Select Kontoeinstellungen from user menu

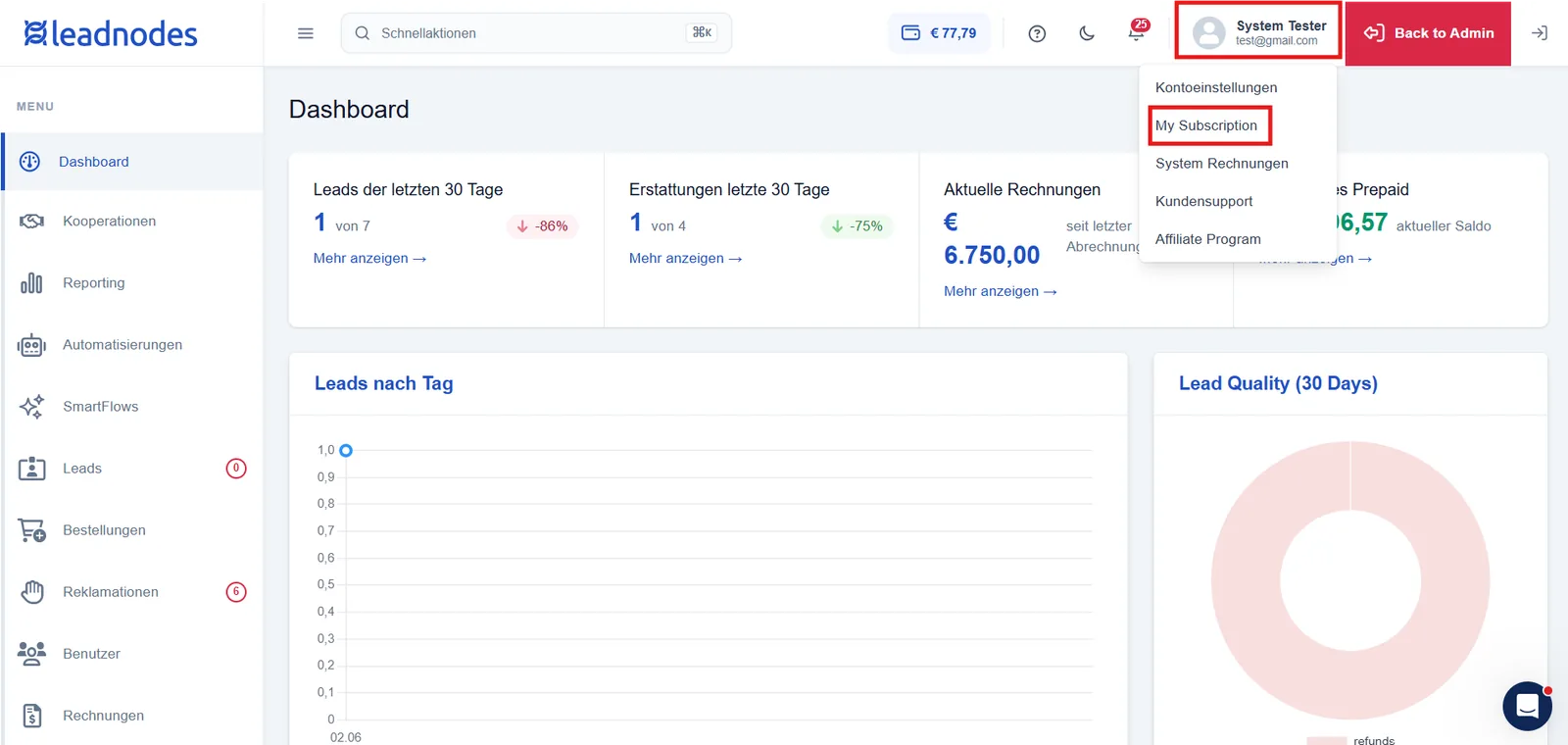point(1216,87)
